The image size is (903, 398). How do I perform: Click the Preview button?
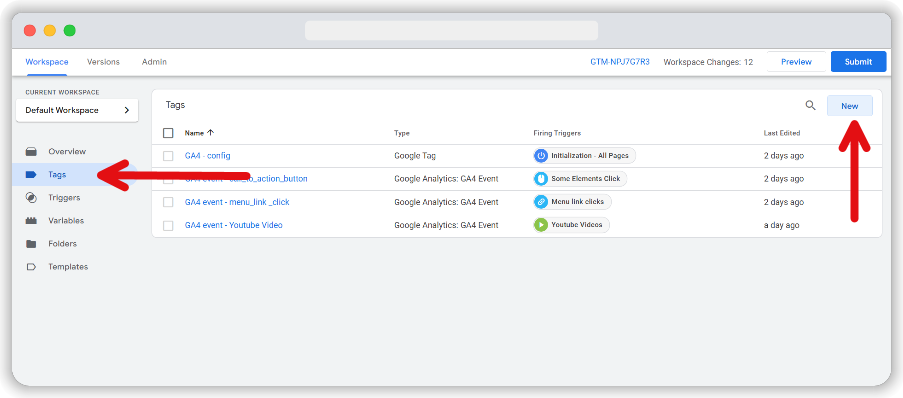(796, 62)
